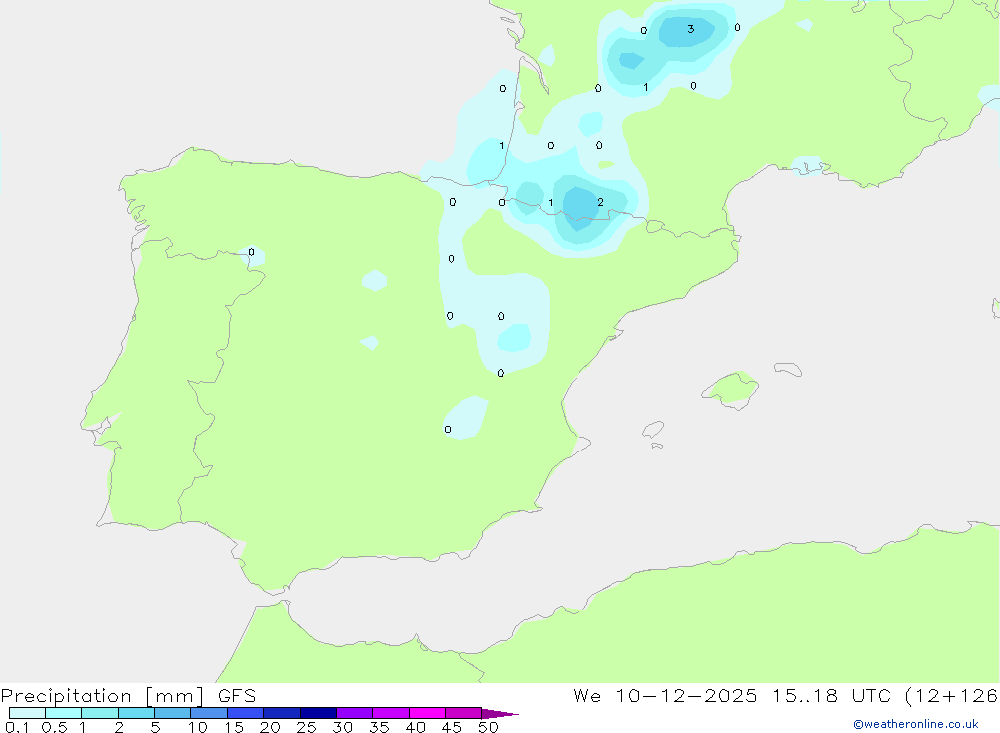The height and width of the screenshot is (733, 1000).
Task: Select the legend swatch between 2 and 5
Action: pos(136,713)
